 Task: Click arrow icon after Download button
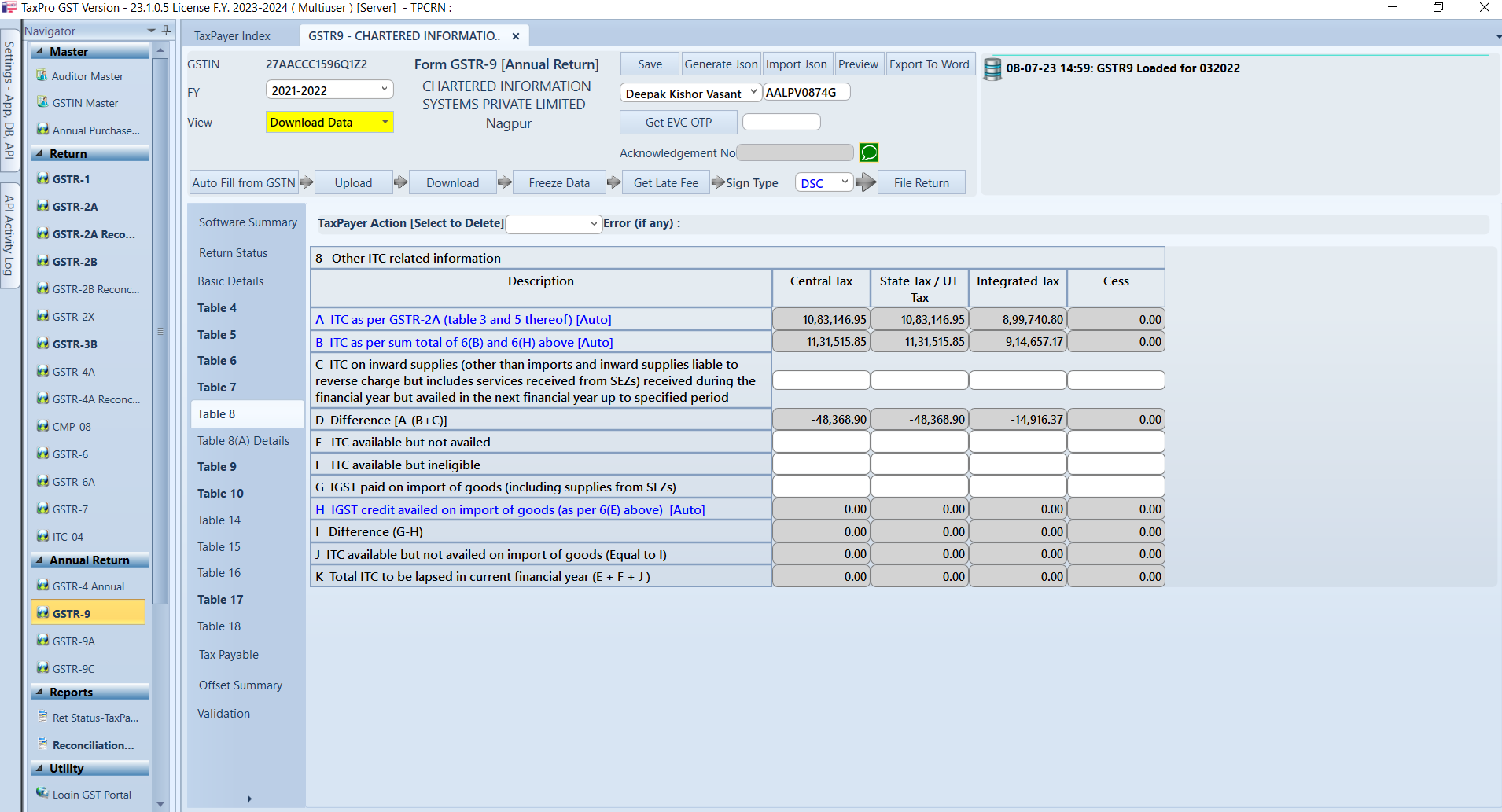(505, 182)
